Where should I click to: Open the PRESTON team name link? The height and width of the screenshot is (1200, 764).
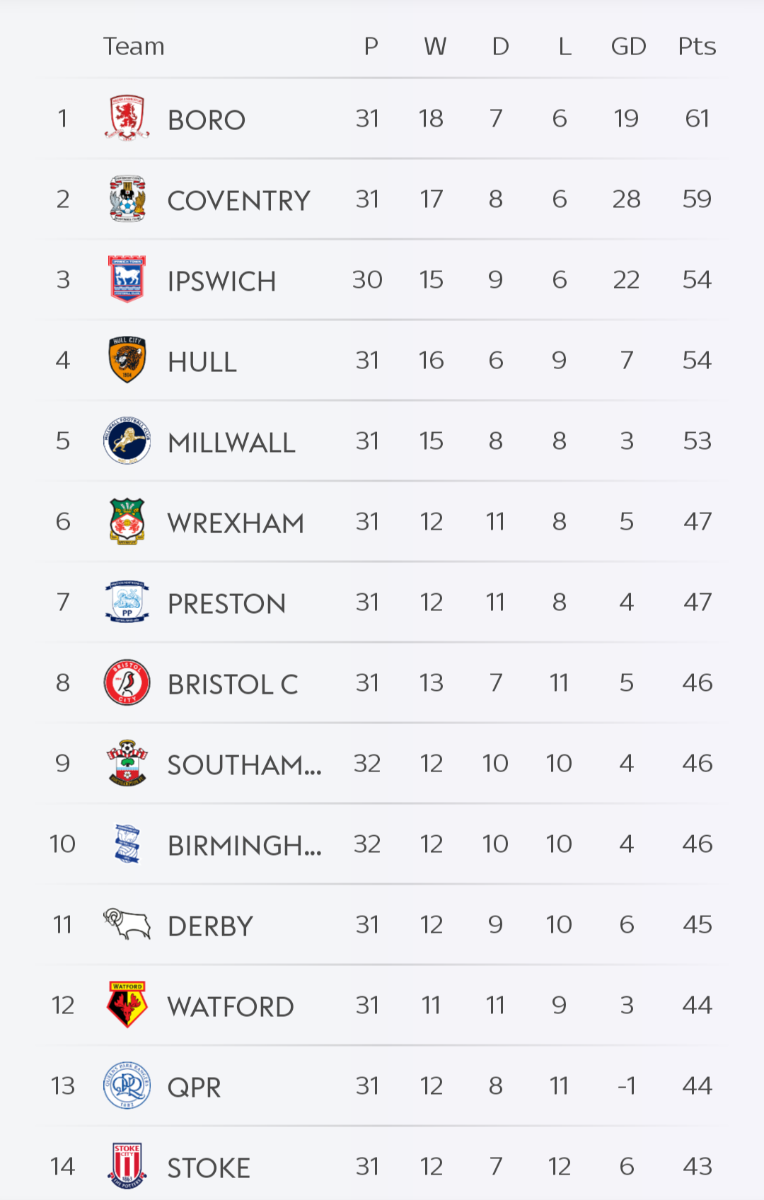pos(227,604)
